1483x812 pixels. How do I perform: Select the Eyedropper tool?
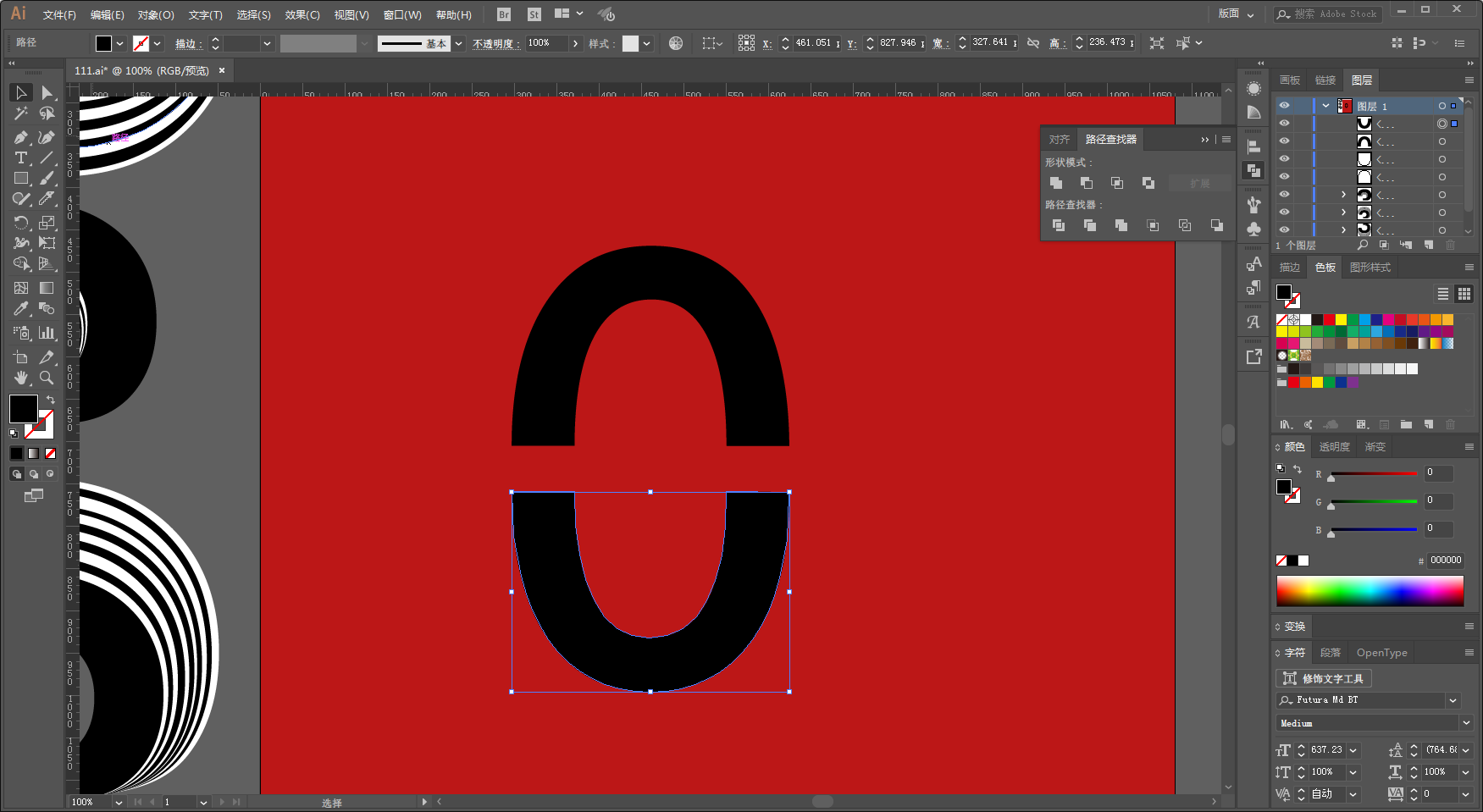(21, 309)
